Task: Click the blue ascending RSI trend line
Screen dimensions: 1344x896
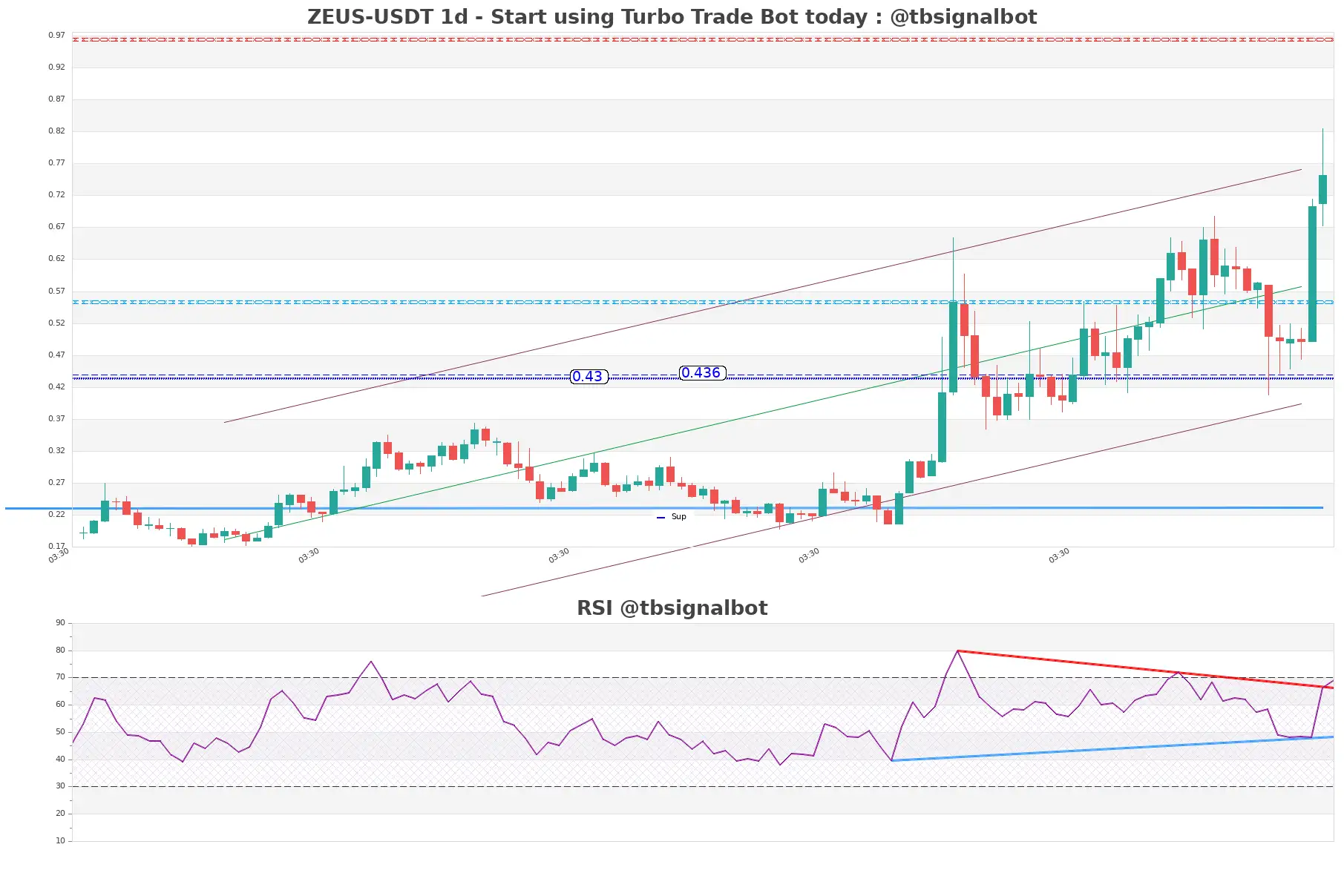Action: click(1113, 748)
